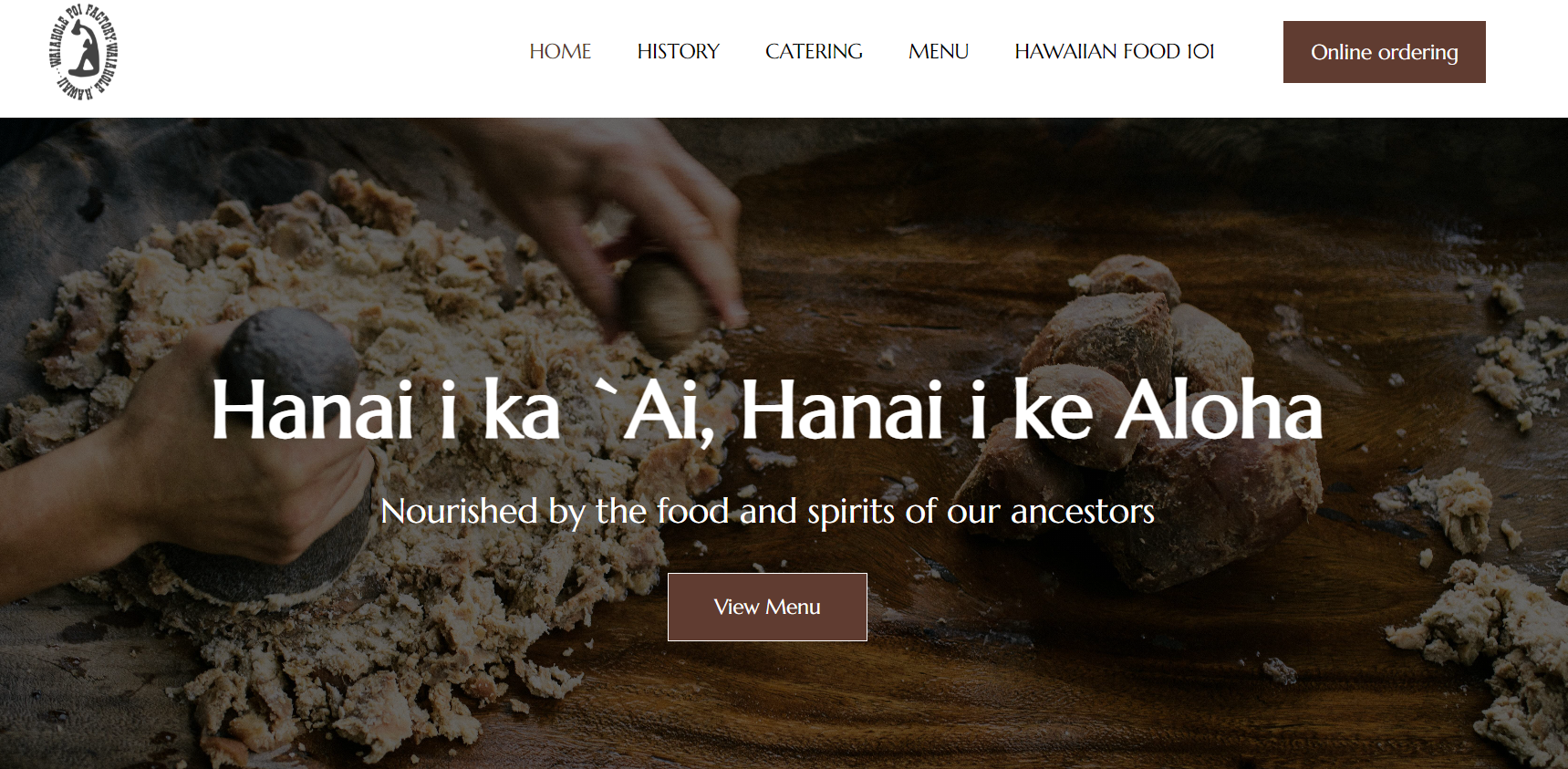
Task: Click the View Menu button
Action: pos(767,607)
